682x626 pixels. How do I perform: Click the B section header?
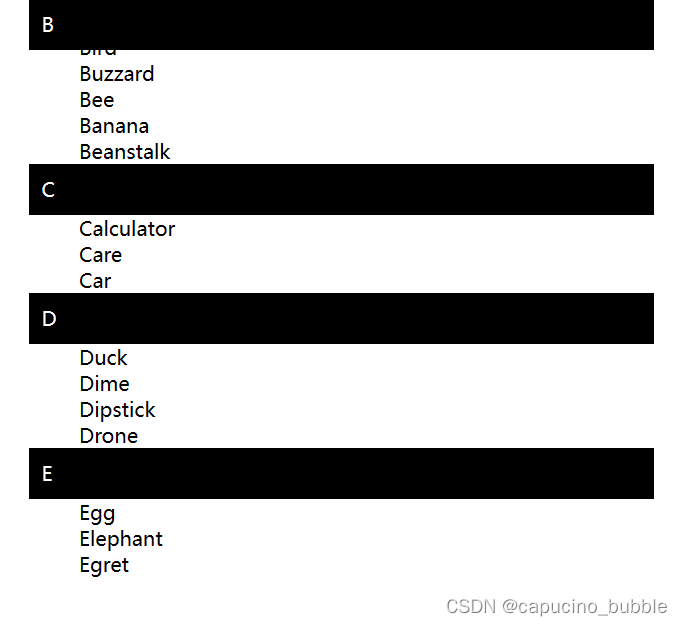[x=341, y=24]
